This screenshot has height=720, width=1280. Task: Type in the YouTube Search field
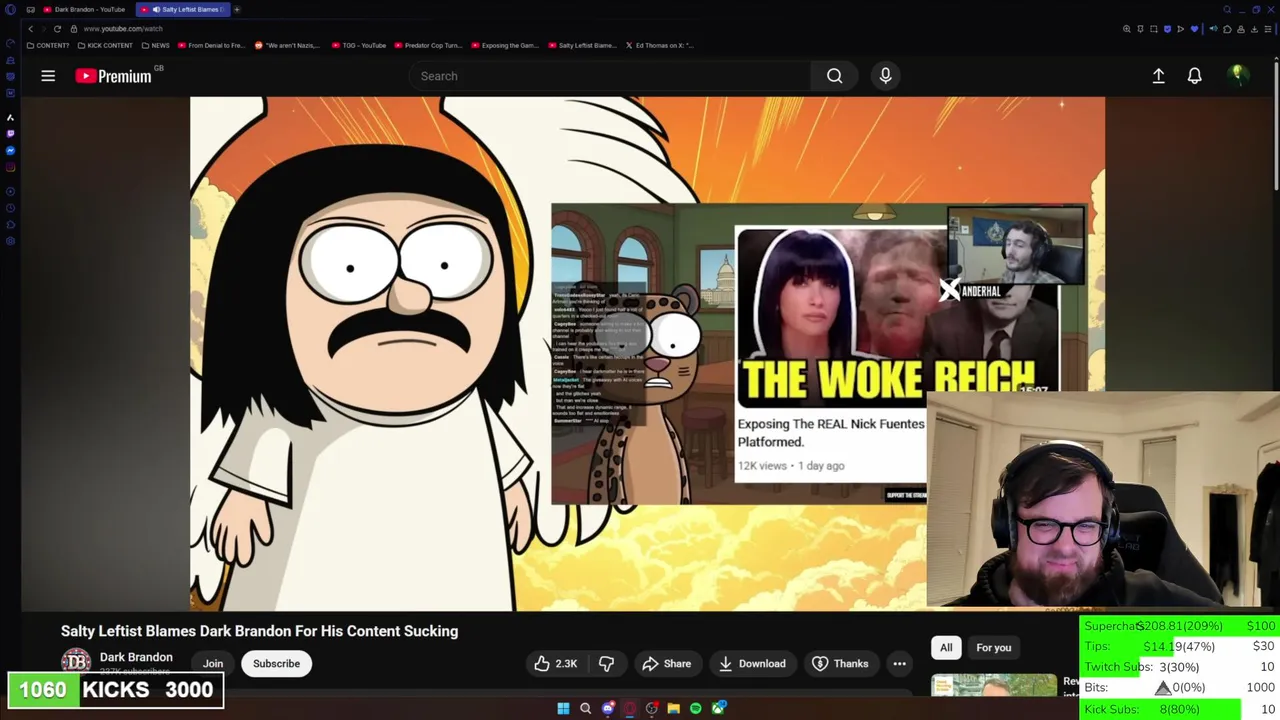[610, 76]
